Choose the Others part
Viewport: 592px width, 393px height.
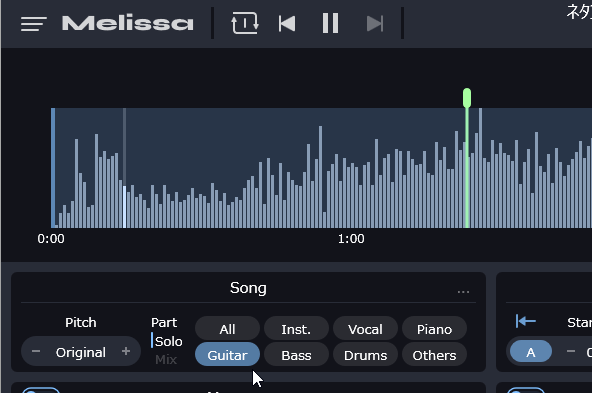click(434, 355)
